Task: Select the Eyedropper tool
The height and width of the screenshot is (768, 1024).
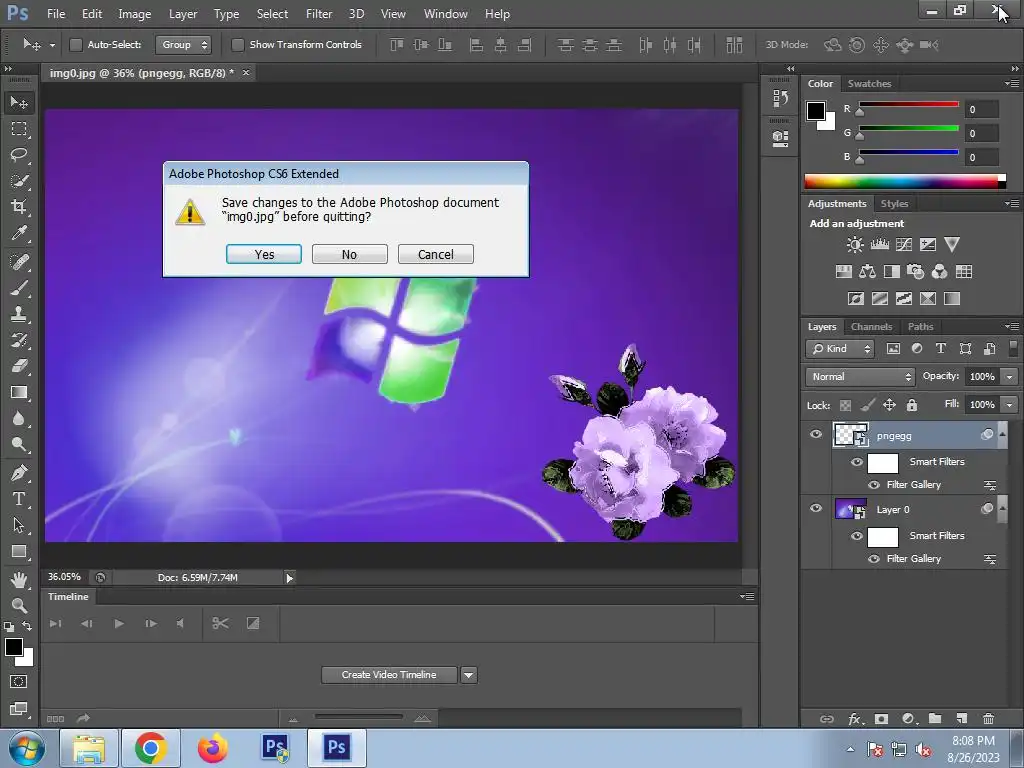Action: pos(19,233)
